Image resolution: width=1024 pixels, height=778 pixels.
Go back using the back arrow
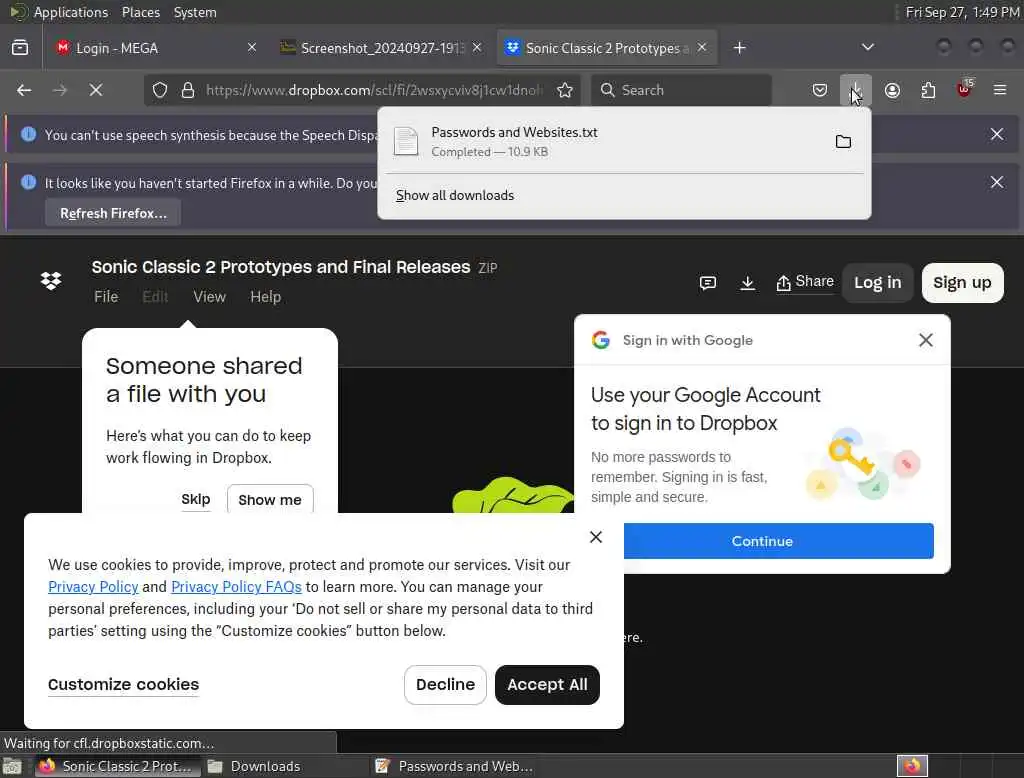24,90
